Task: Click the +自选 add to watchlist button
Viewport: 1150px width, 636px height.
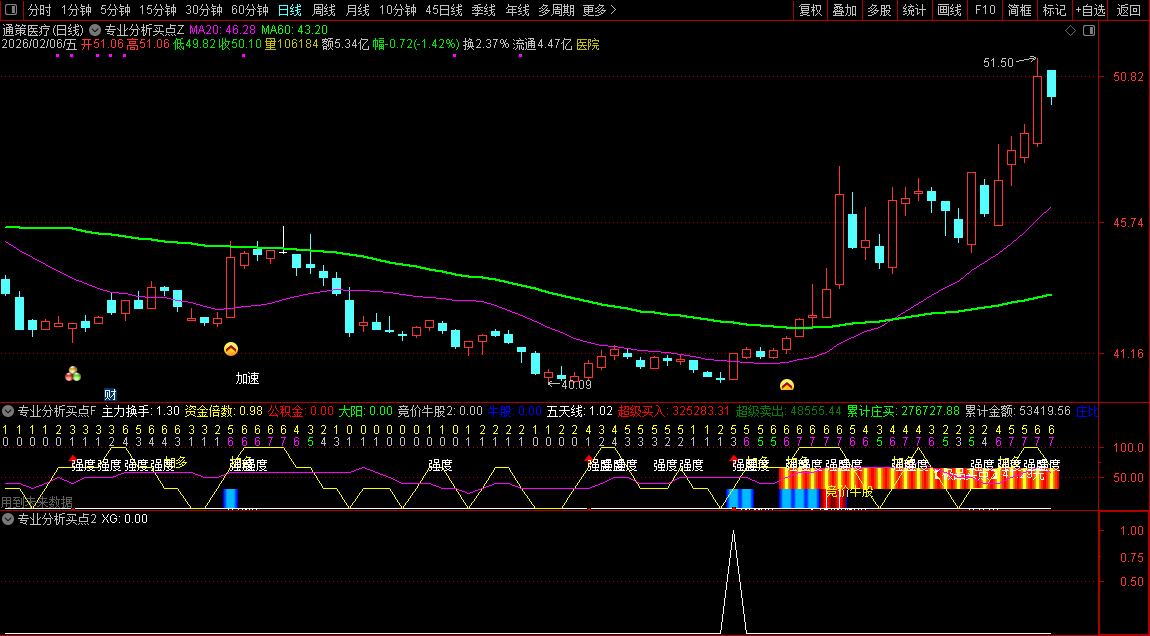Action: pos(1090,10)
